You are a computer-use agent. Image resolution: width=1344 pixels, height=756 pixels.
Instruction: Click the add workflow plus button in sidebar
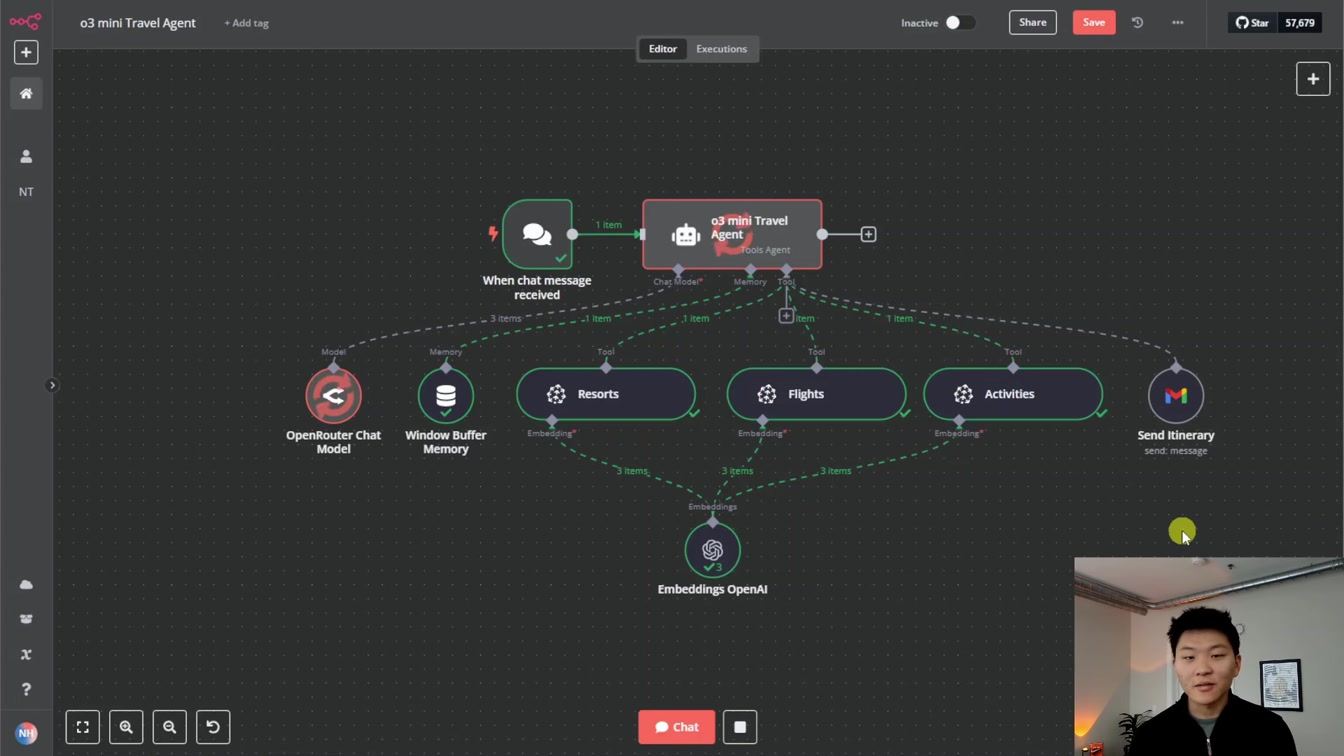point(26,52)
